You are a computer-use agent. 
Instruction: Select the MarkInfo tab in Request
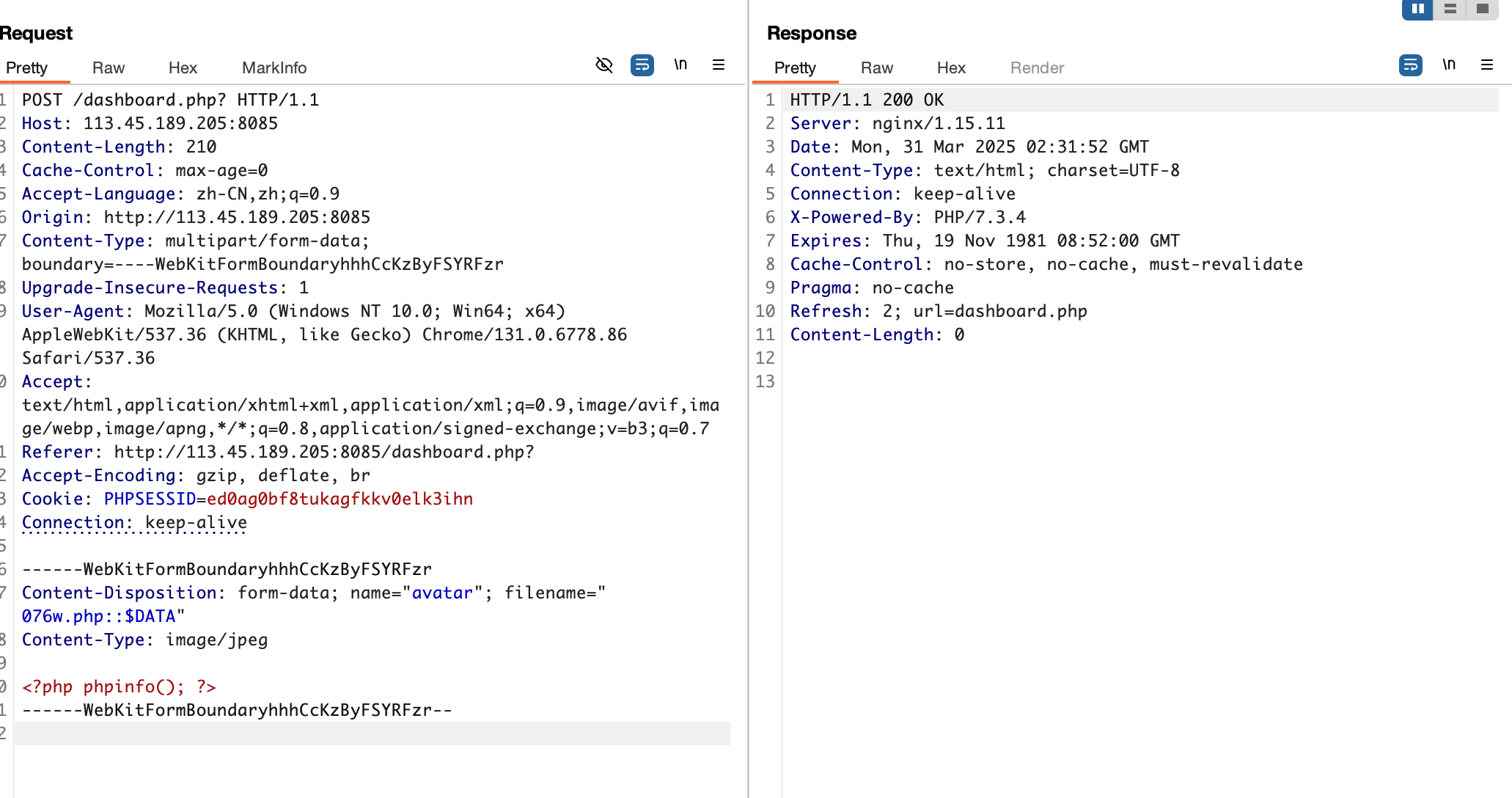click(274, 68)
